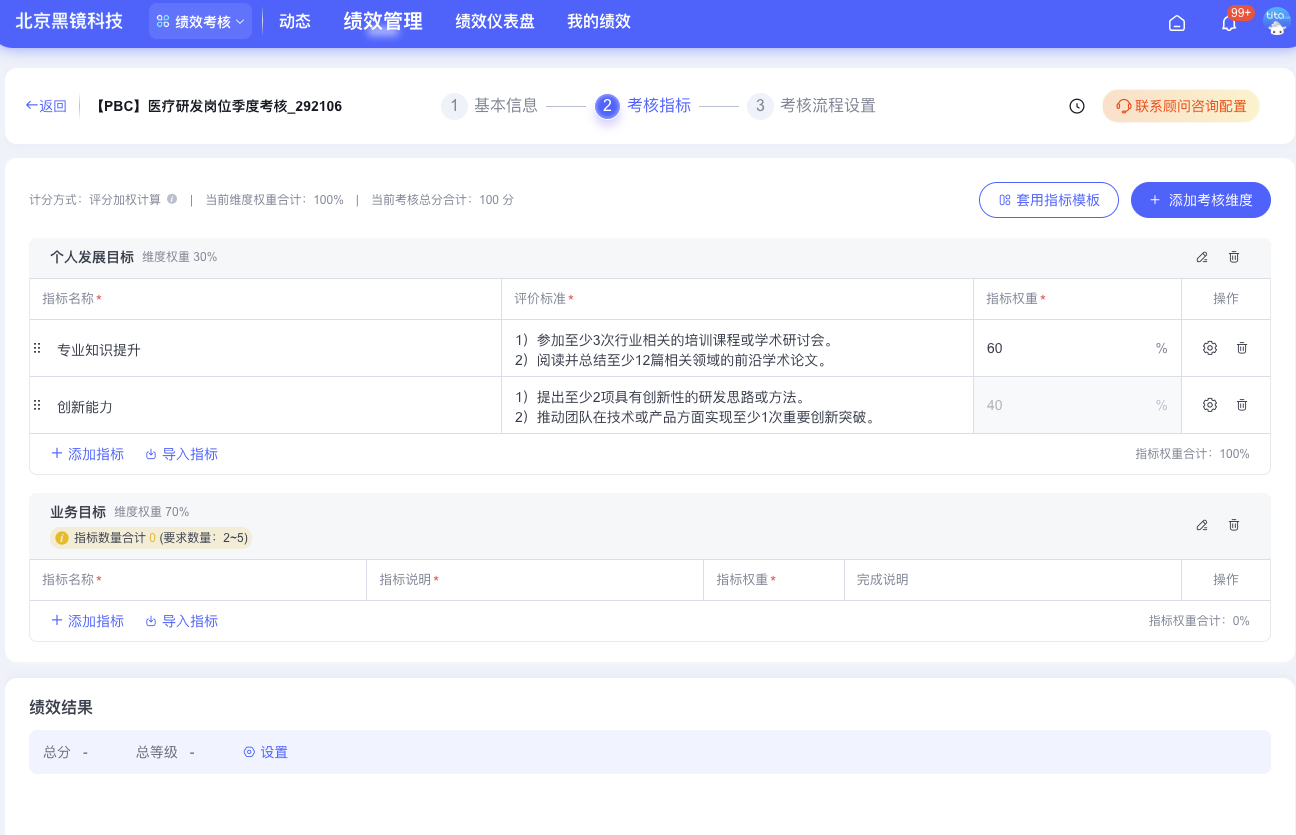Open the user avatar menu
Image resolution: width=1296 pixels, height=835 pixels.
(1276, 22)
